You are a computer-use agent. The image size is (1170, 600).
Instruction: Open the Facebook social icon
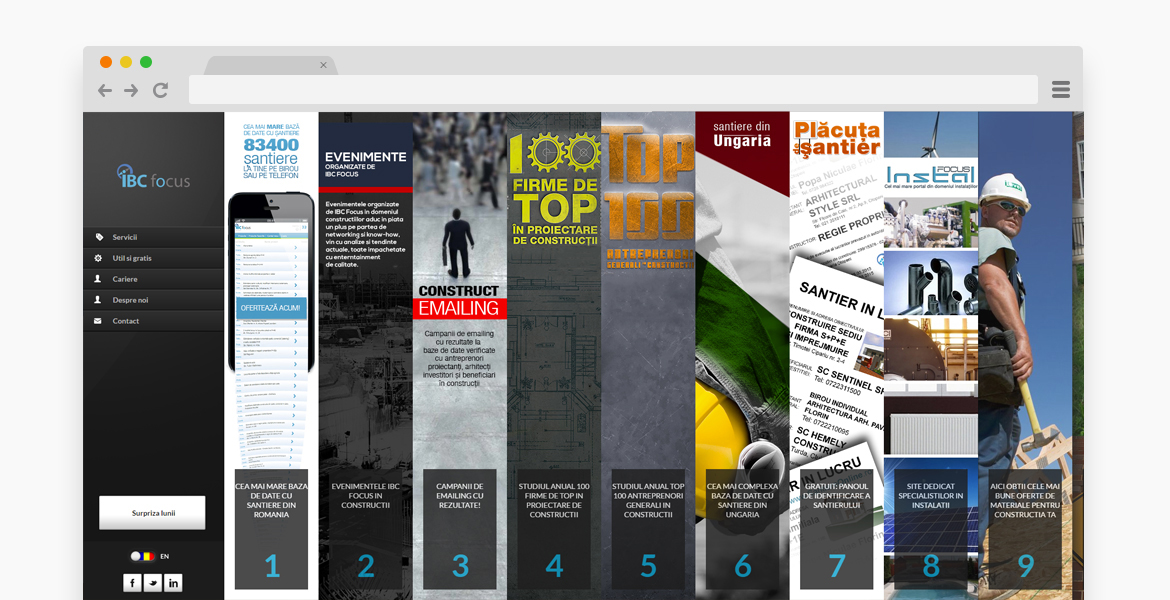point(132,583)
